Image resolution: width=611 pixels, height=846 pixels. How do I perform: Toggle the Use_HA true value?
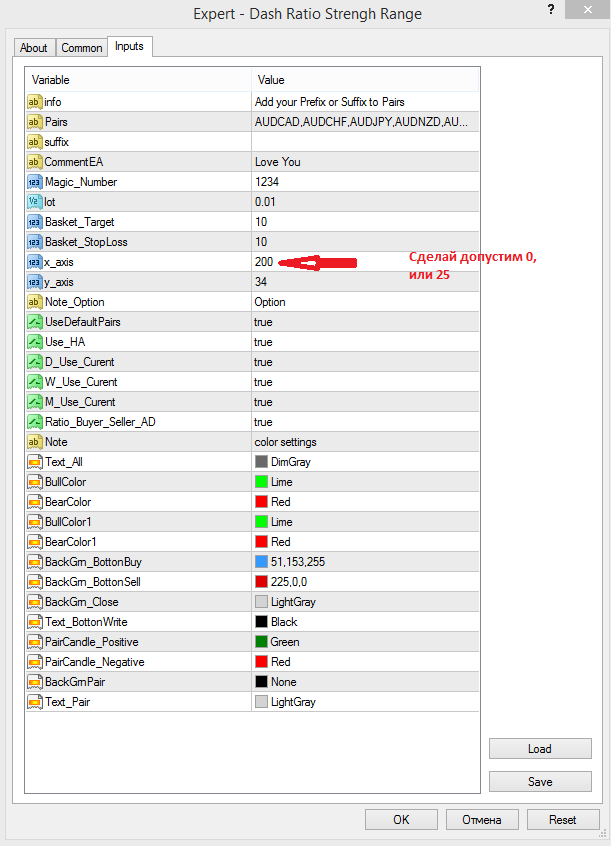click(365, 342)
